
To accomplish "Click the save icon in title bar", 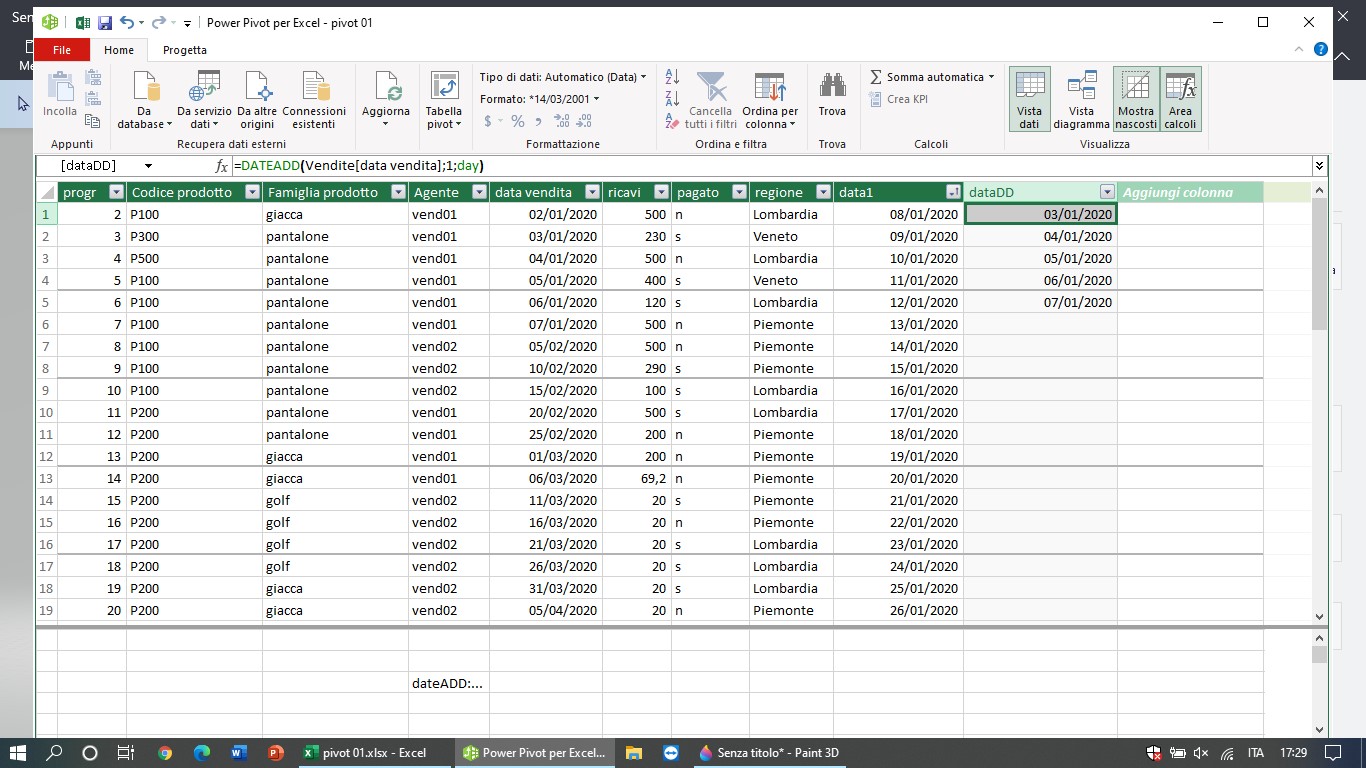I will [x=105, y=22].
